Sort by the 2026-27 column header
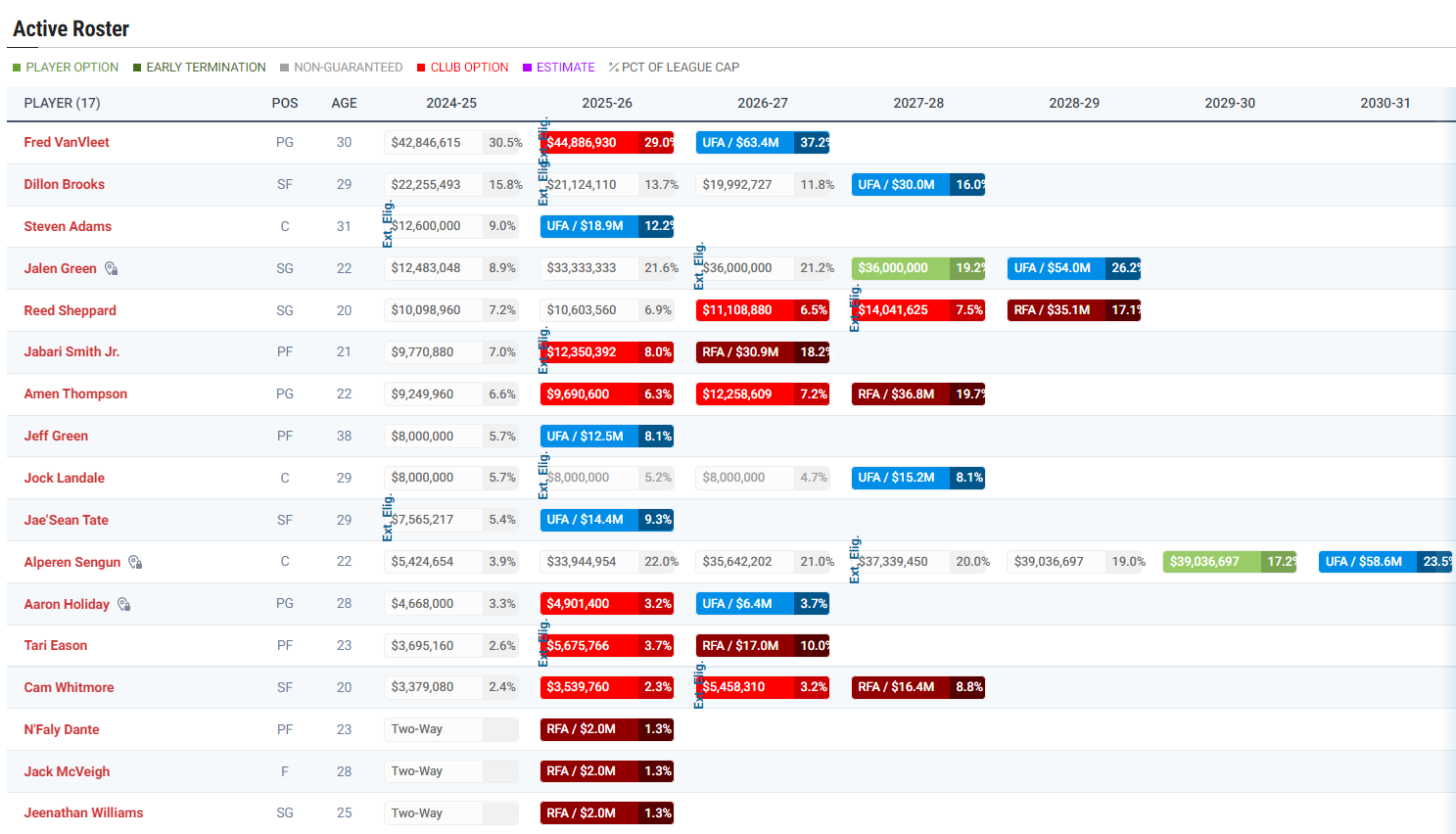The height and width of the screenshot is (834, 1456). (763, 103)
